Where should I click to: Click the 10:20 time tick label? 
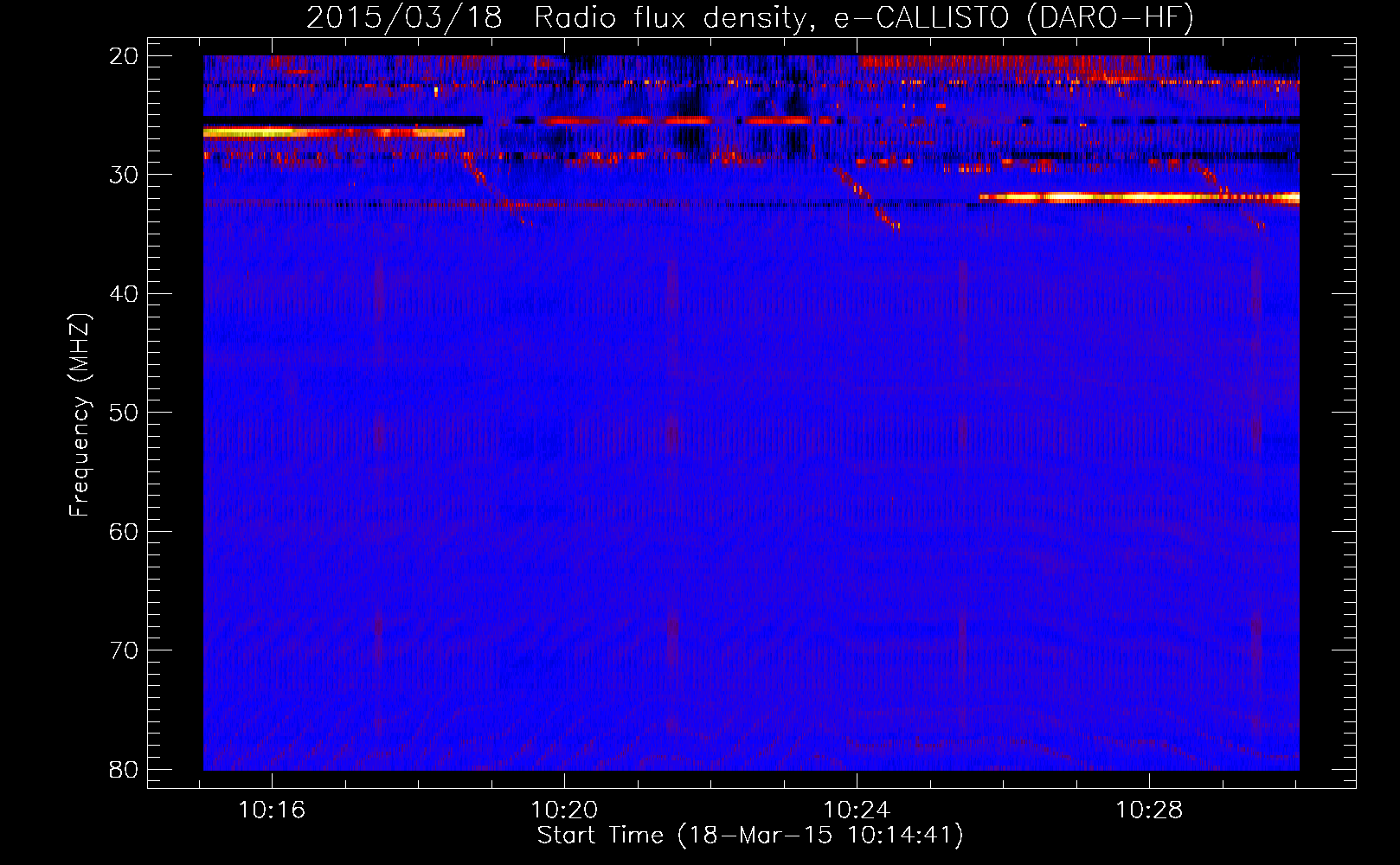coord(564,811)
